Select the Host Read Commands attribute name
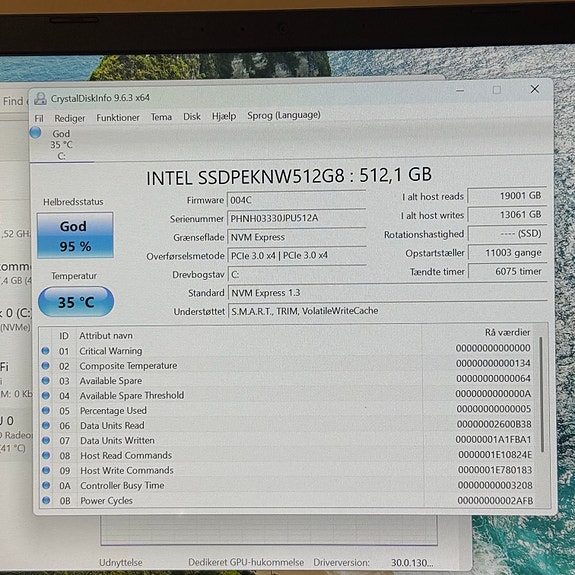The height and width of the screenshot is (575, 575). click(126, 455)
